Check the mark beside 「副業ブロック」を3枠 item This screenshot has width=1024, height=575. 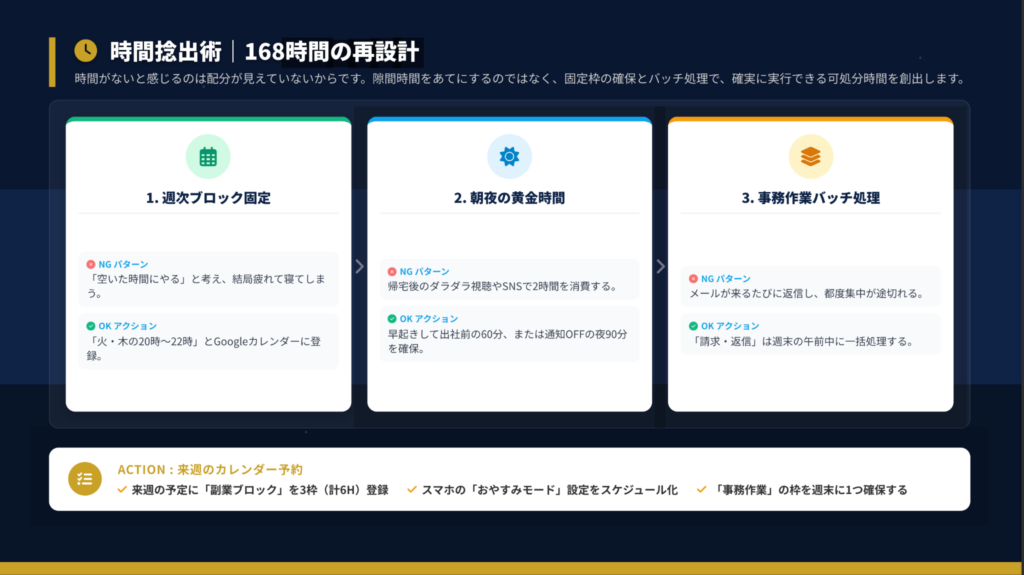point(122,490)
